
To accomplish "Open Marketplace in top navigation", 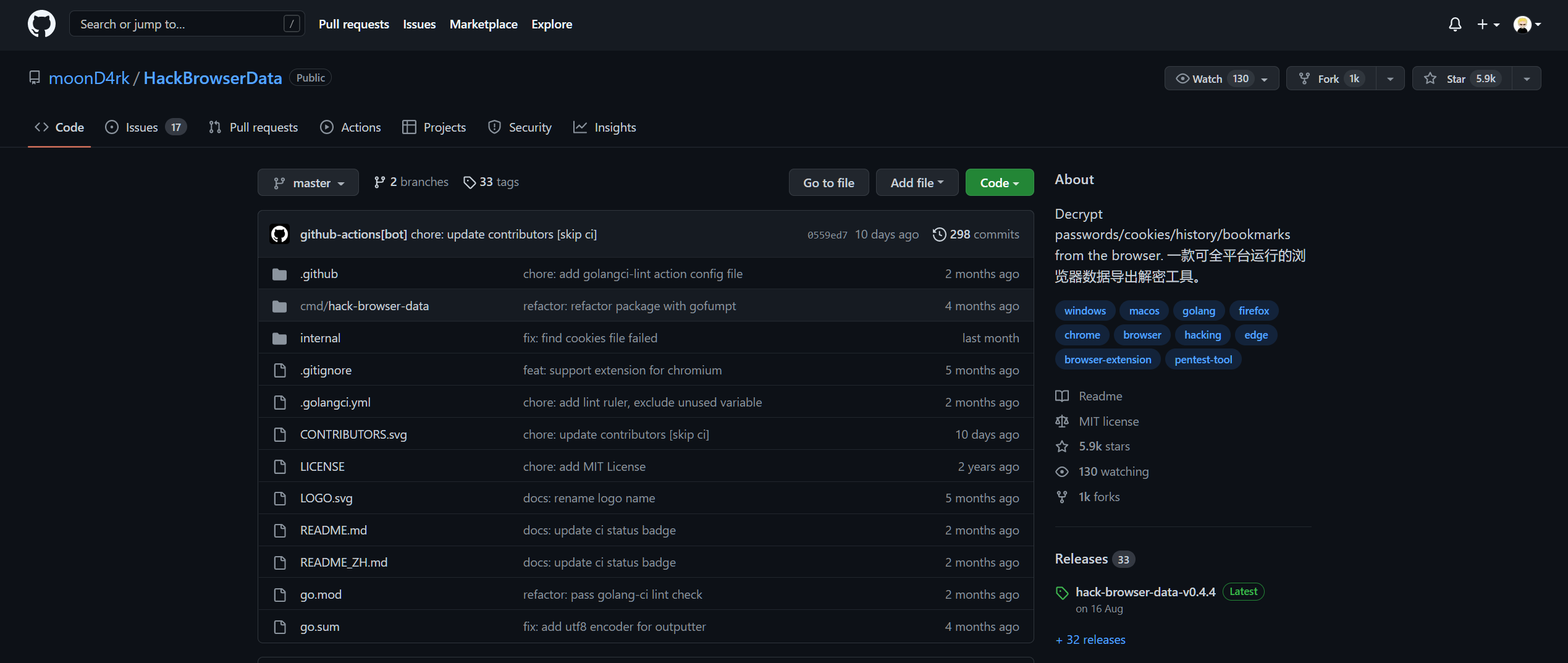I will click(483, 24).
